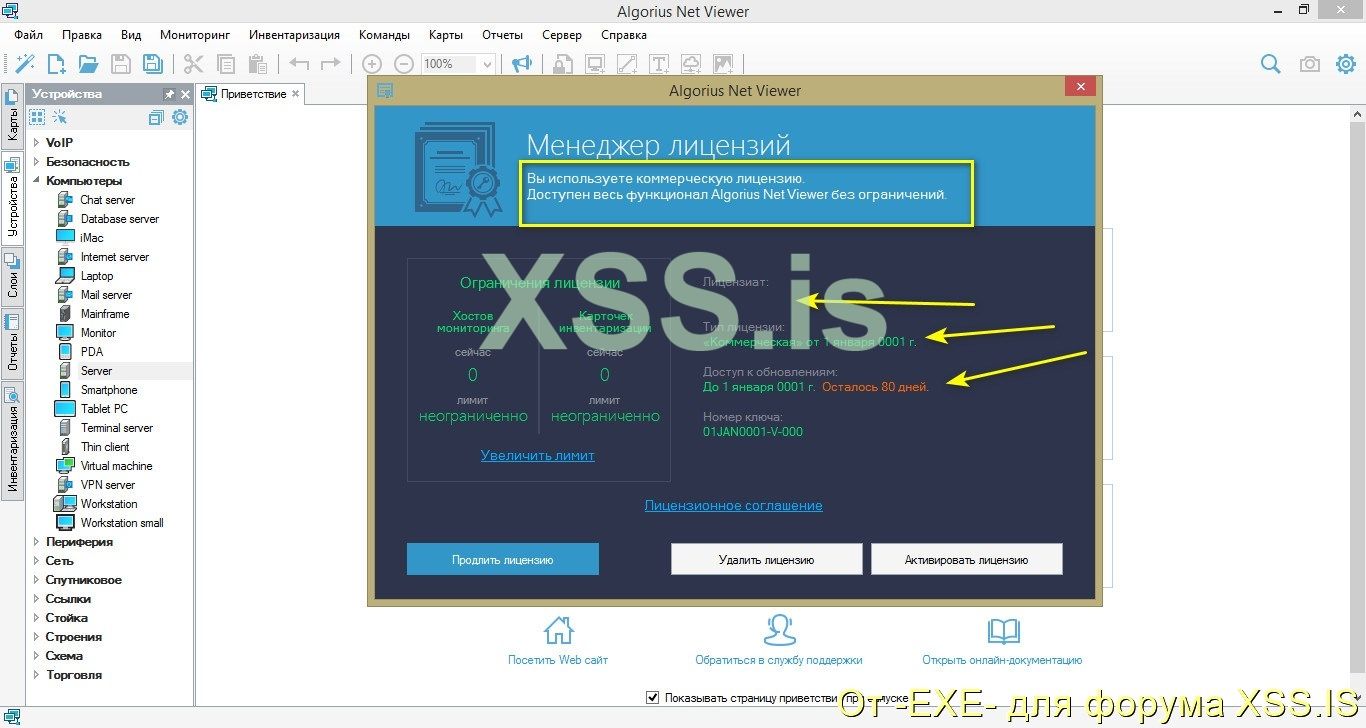
Task: Select the Chat server device
Action: (108, 200)
